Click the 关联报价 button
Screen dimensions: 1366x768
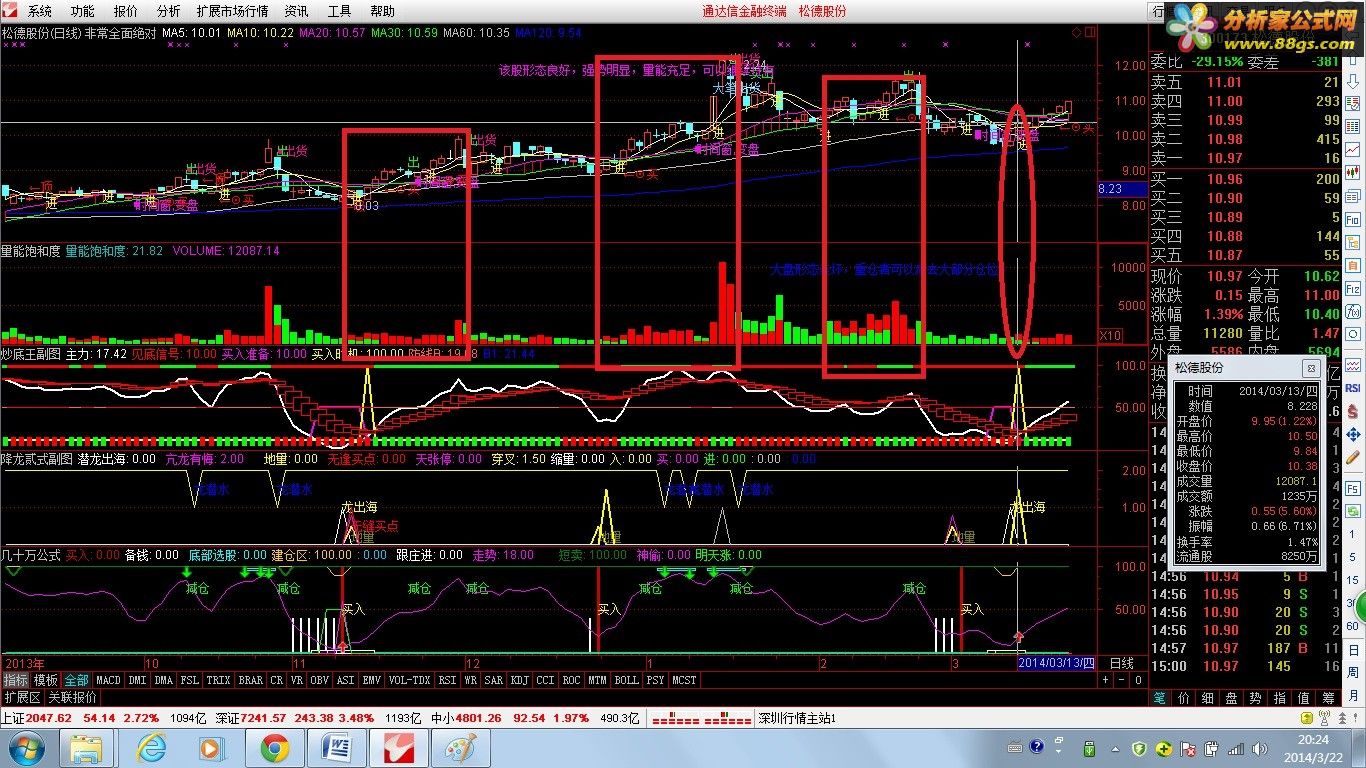73,697
